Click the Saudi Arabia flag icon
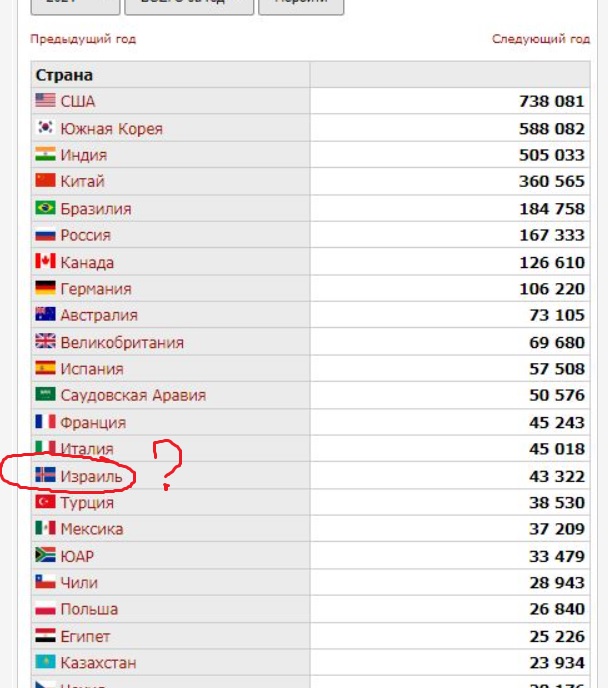608x688 pixels. tap(45, 394)
